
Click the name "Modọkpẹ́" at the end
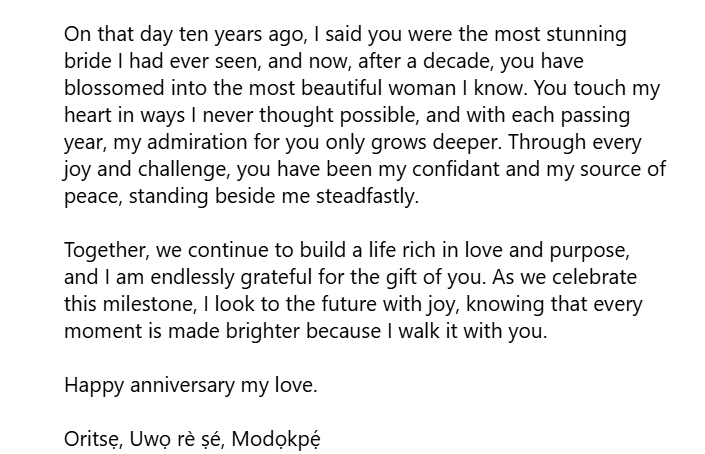[276, 439]
